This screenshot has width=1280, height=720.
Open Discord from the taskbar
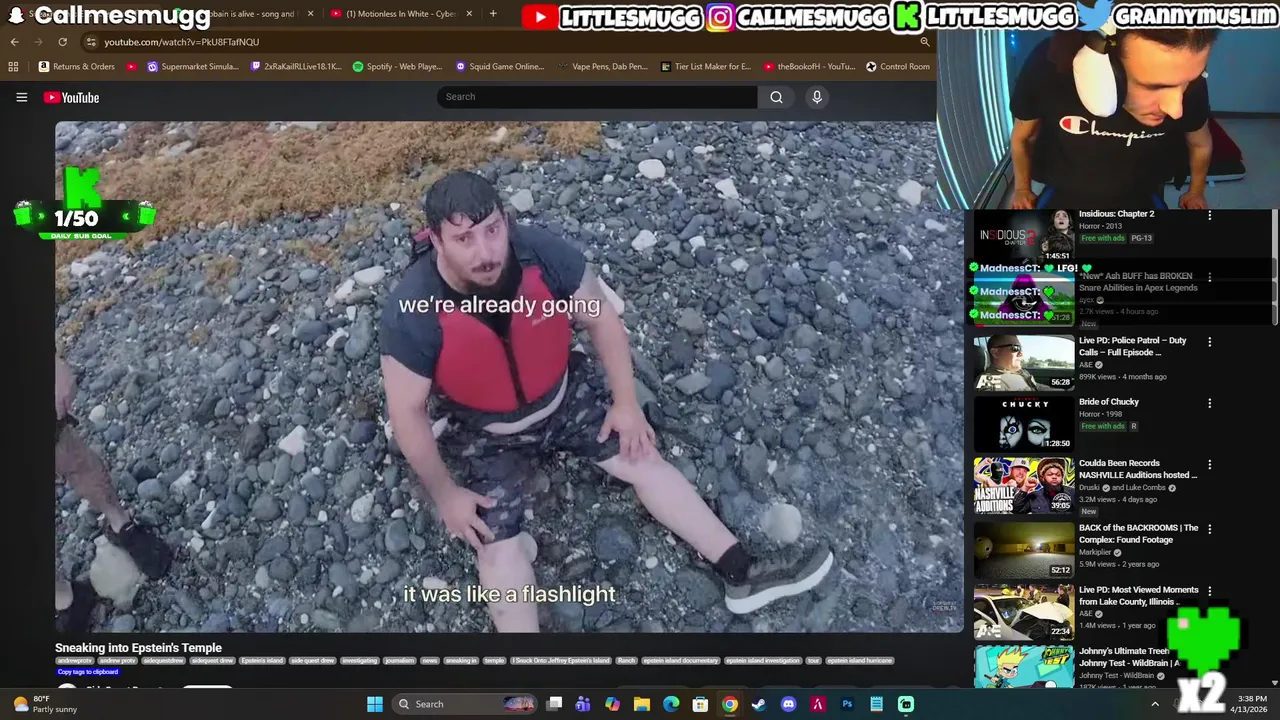[x=788, y=704]
